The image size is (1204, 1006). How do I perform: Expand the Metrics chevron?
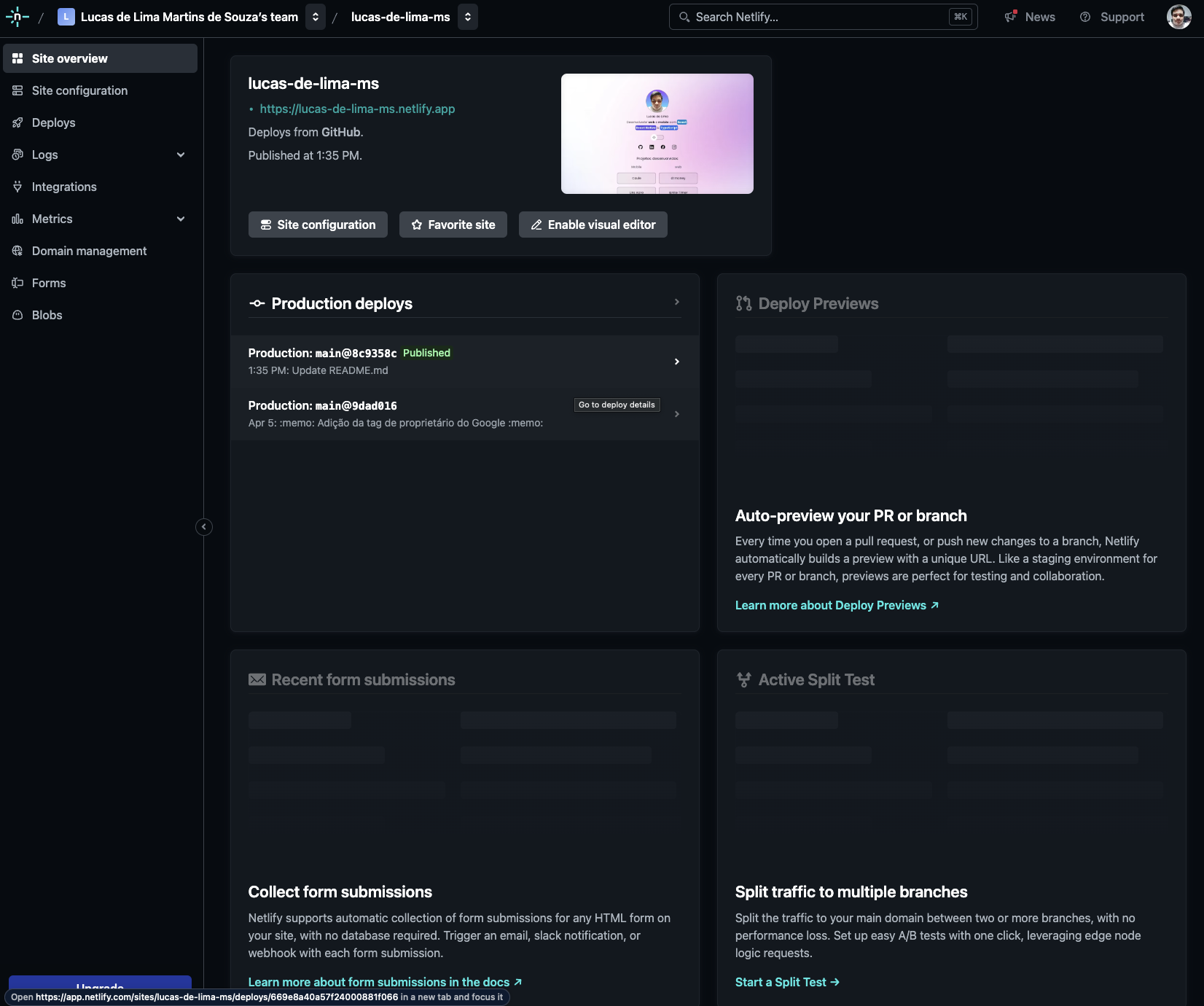coord(181,219)
